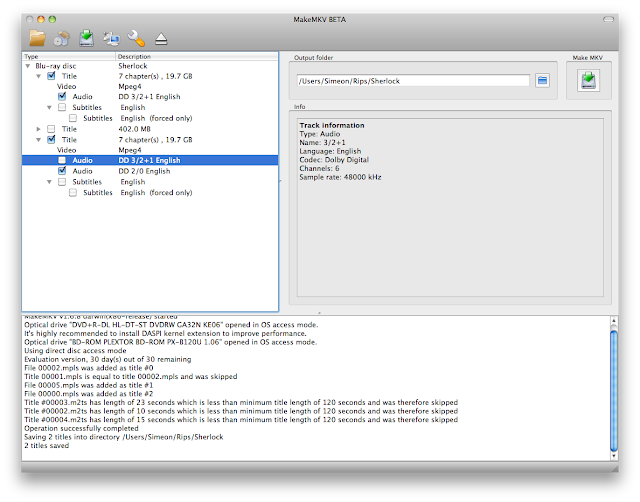This screenshot has width=640, height=502.
Task: Click the Description column header
Action: (x=197, y=56)
